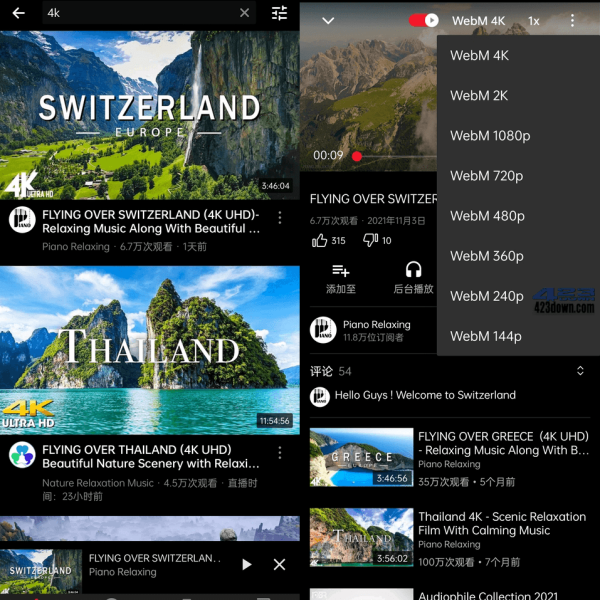Select WebM 144p quality option

518,337
